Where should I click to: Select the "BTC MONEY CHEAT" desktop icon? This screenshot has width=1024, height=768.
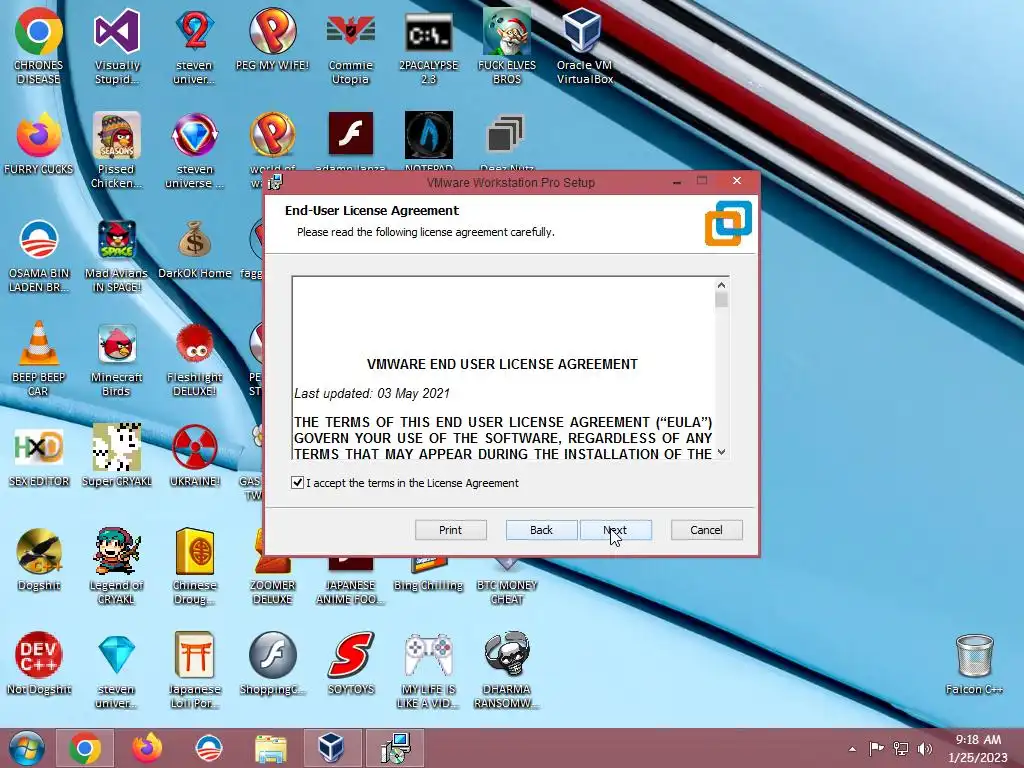(507, 583)
